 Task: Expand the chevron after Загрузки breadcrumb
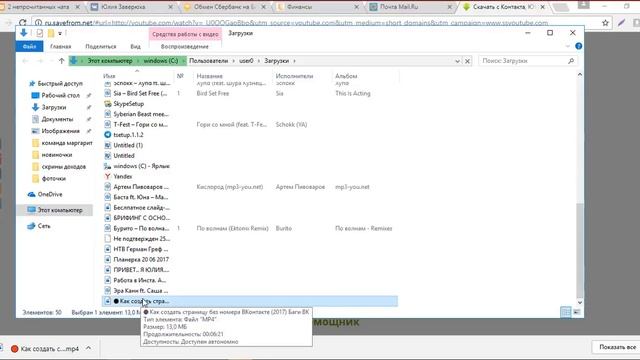point(294,61)
